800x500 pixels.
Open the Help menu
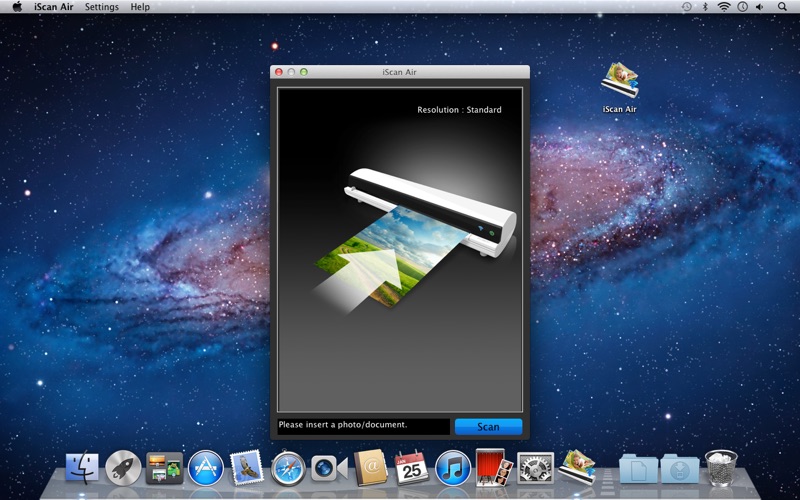(140, 7)
